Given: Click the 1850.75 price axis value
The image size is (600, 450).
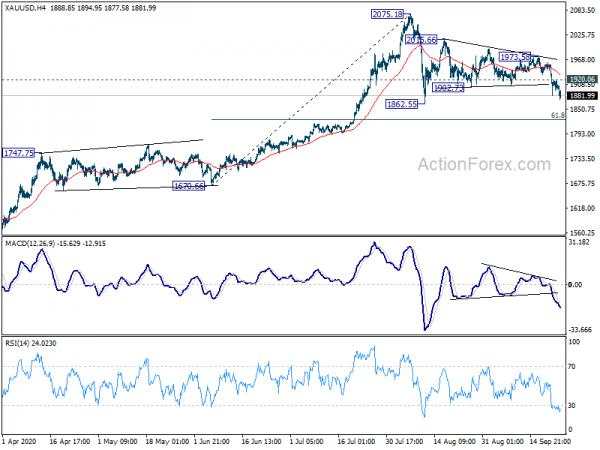Looking at the screenshot, I should (x=581, y=109).
